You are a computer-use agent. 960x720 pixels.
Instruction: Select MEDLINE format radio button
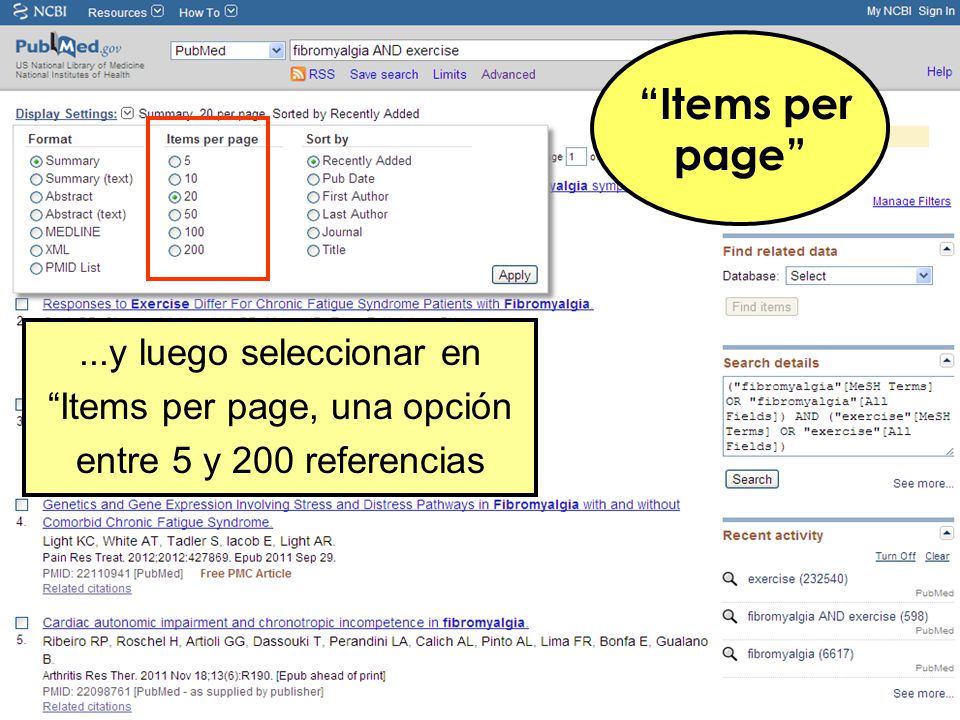tap(36, 233)
